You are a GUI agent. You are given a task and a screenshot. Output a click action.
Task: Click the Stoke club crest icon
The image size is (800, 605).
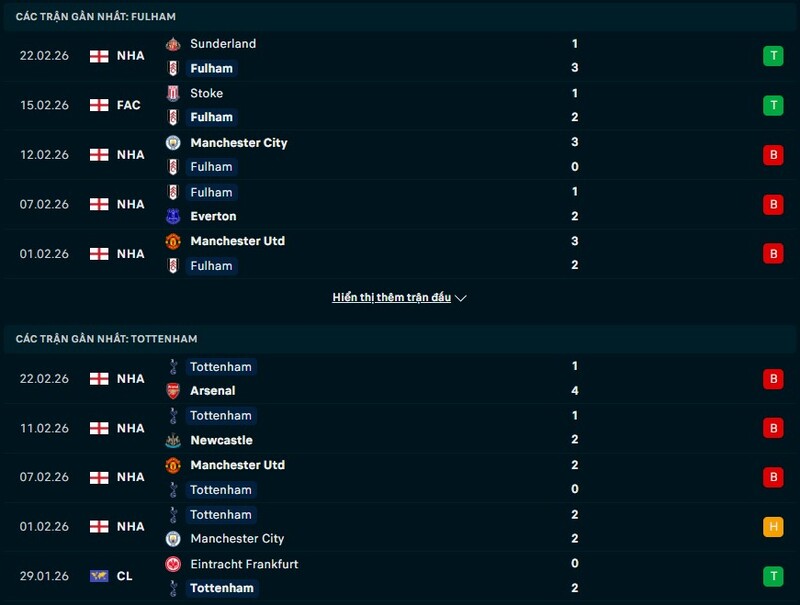click(x=173, y=93)
